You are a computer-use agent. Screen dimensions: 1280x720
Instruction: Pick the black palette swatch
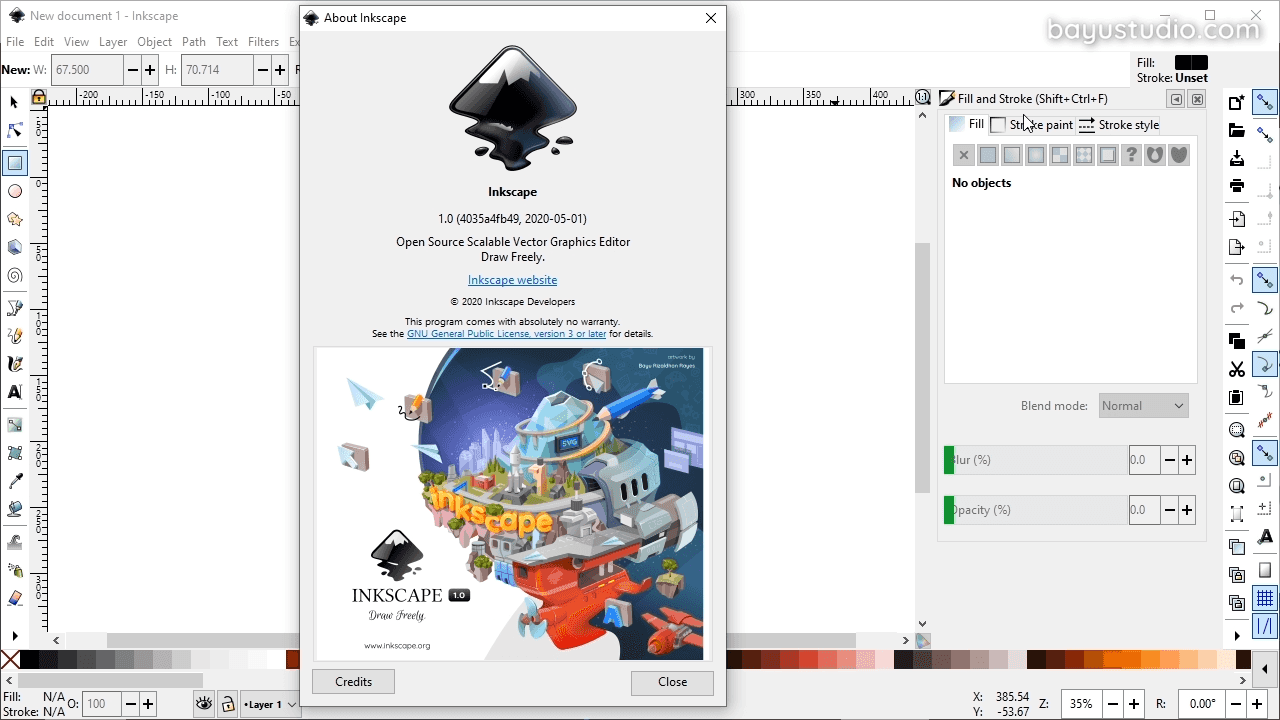(x=29, y=659)
